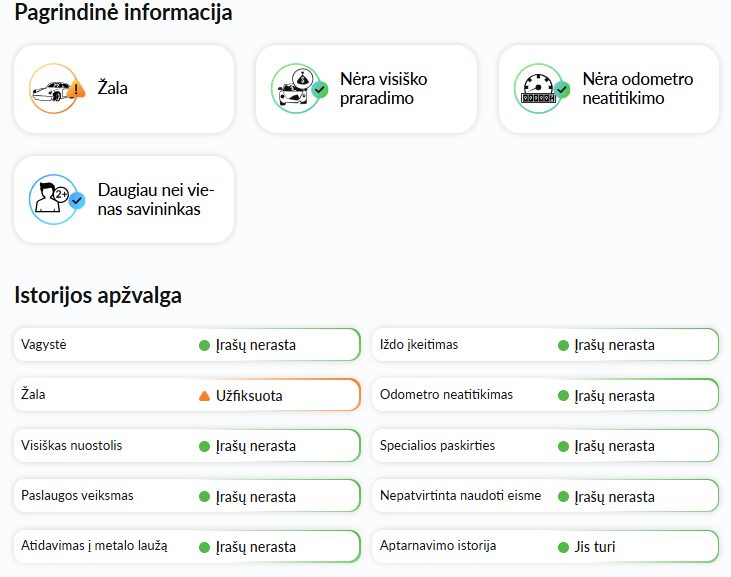Open the Žala summary card
The width and height of the screenshot is (731, 577).
coord(124,89)
